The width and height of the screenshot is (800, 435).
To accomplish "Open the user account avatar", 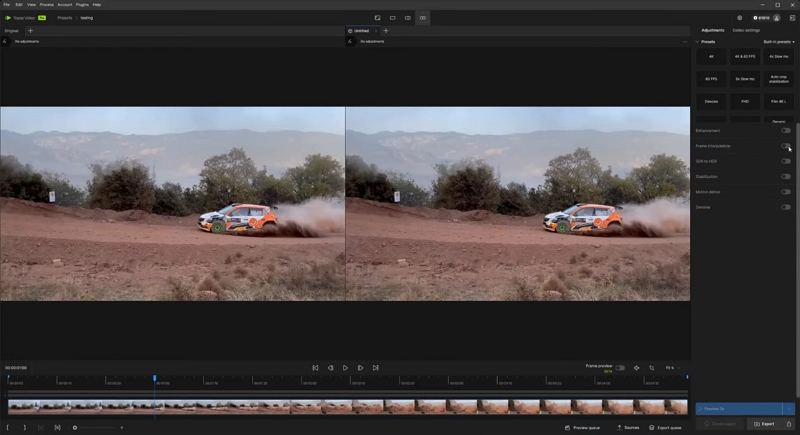I will click(777, 18).
